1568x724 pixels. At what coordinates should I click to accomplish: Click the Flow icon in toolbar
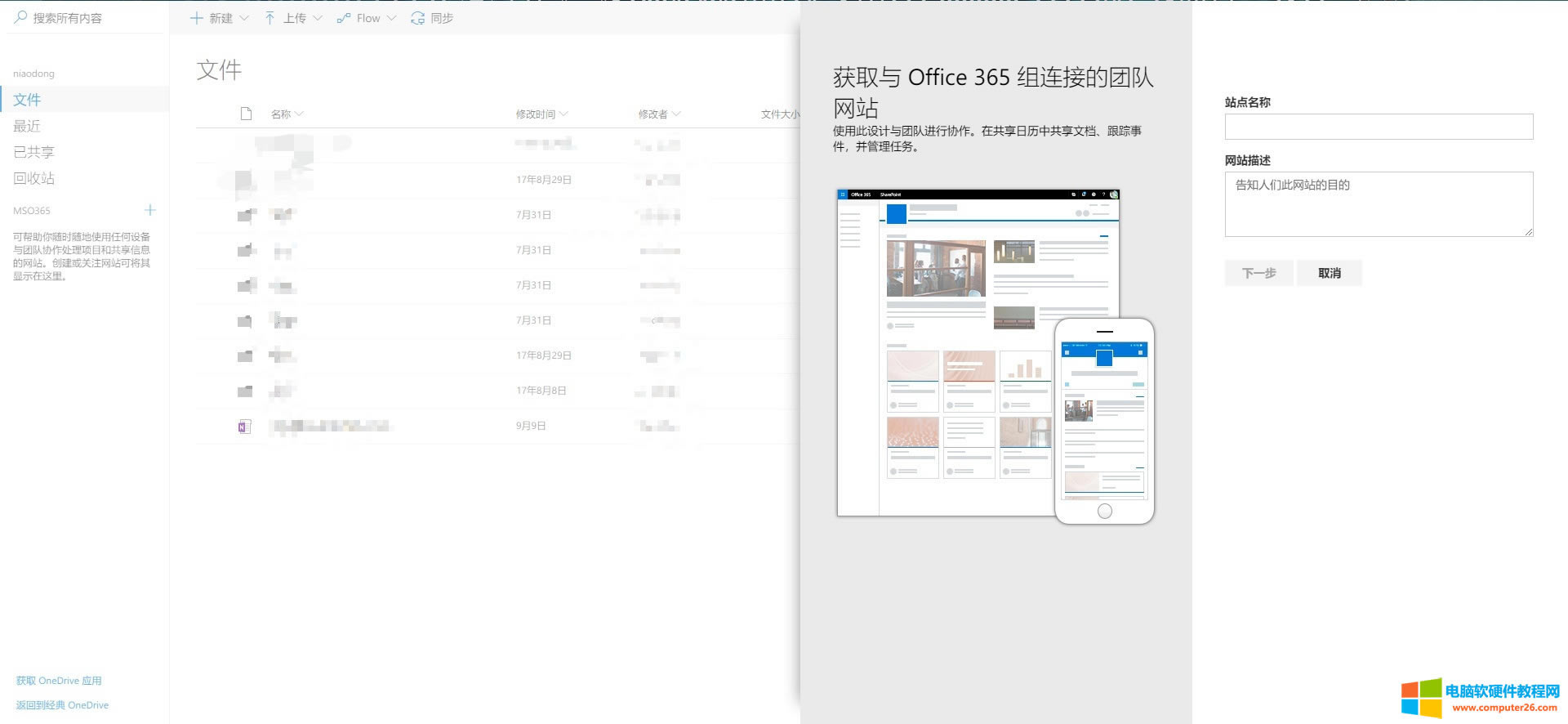pyautogui.click(x=344, y=18)
